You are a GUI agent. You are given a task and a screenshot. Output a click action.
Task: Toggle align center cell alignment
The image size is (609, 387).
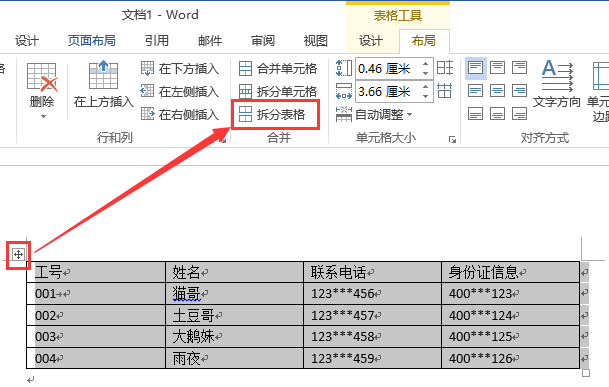click(x=498, y=91)
